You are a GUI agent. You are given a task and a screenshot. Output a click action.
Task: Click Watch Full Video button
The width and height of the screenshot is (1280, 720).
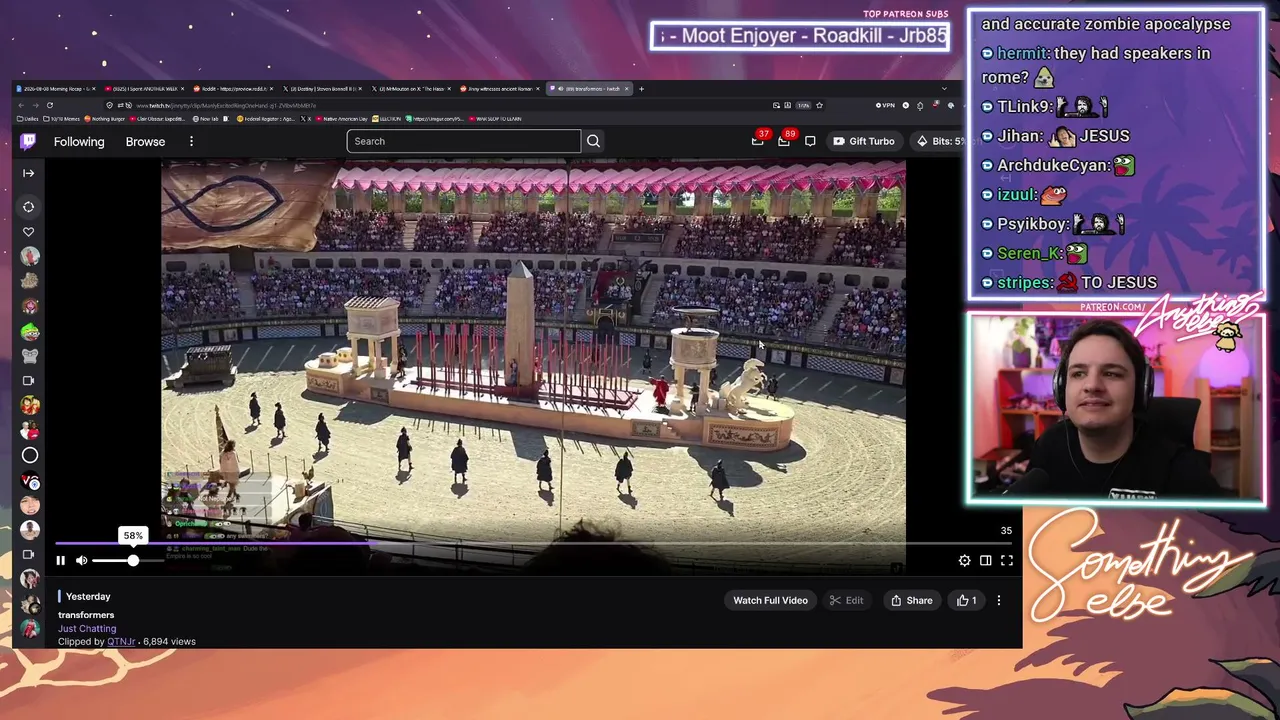click(770, 600)
